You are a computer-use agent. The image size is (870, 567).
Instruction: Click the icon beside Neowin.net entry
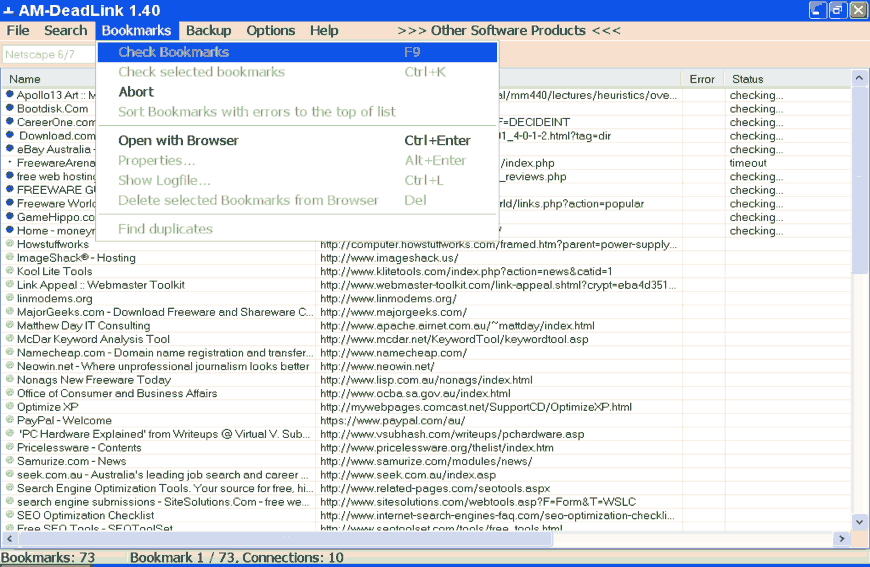[9, 366]
